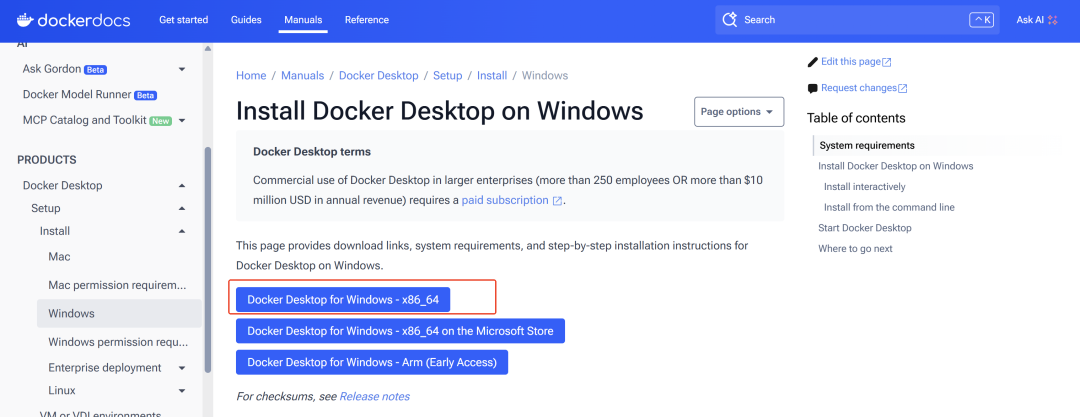The image size is (1080, 417).
Task: Follow the paid subscription link
Action: [x=505, y=201]
